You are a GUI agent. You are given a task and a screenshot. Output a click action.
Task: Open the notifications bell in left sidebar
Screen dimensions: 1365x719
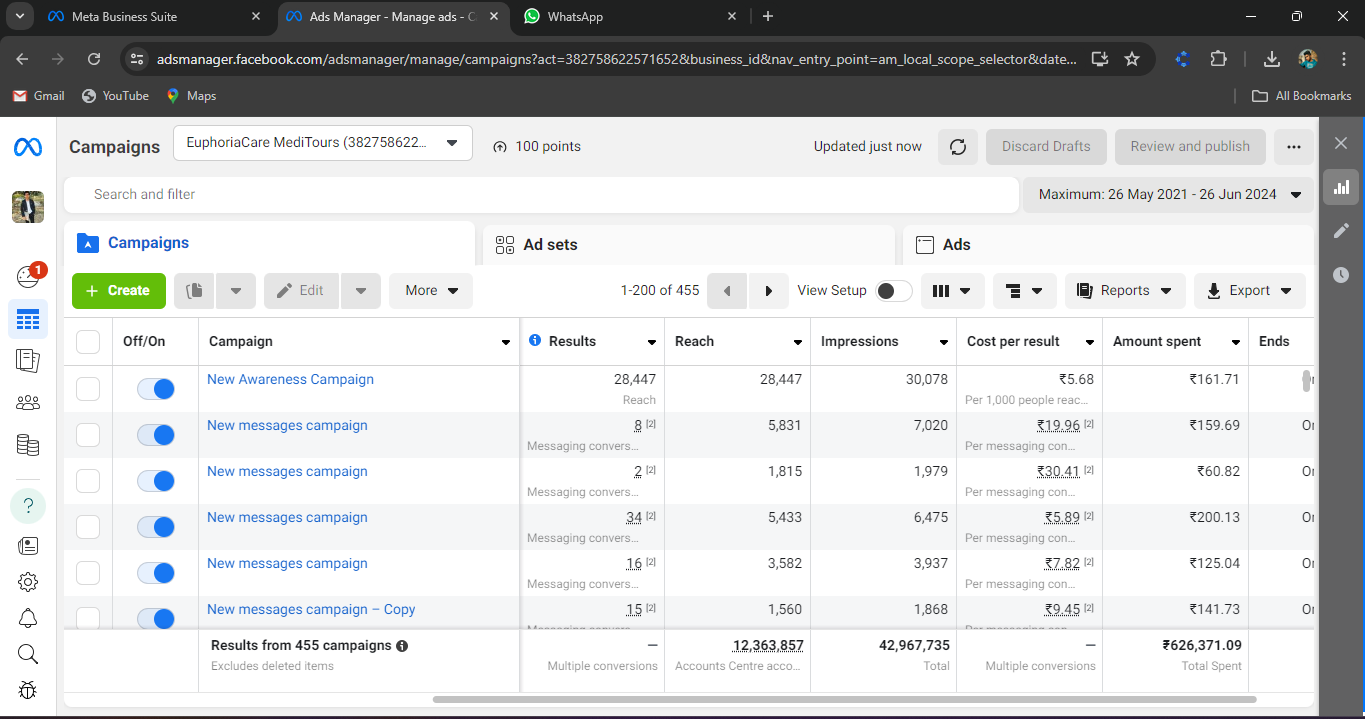click(x=28, y=618)
